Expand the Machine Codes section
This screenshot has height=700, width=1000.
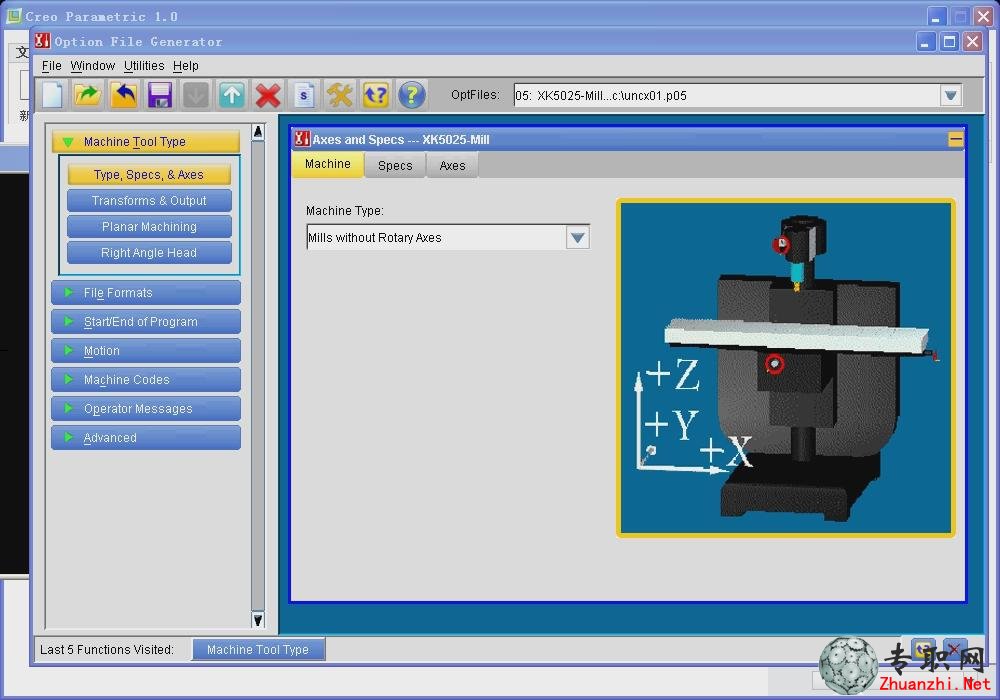pos(146,379)
